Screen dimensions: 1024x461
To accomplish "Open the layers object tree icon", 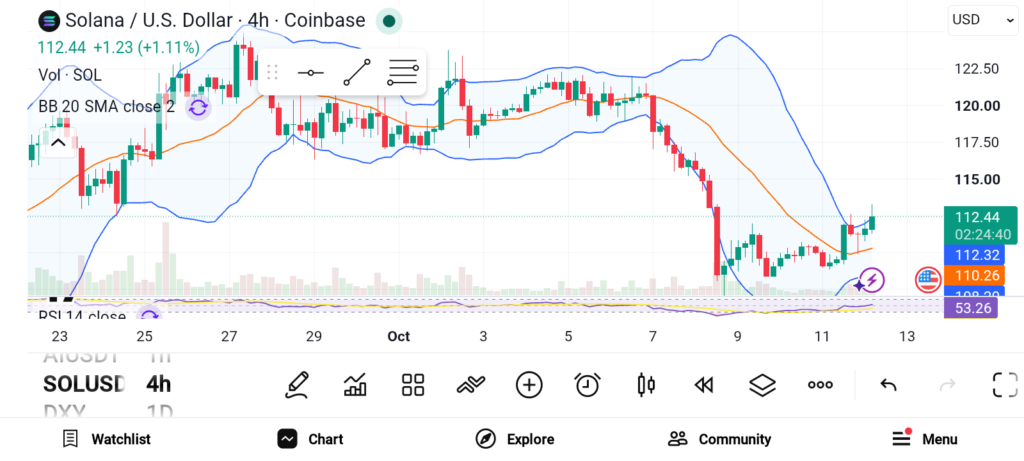I will pos(762,385).
